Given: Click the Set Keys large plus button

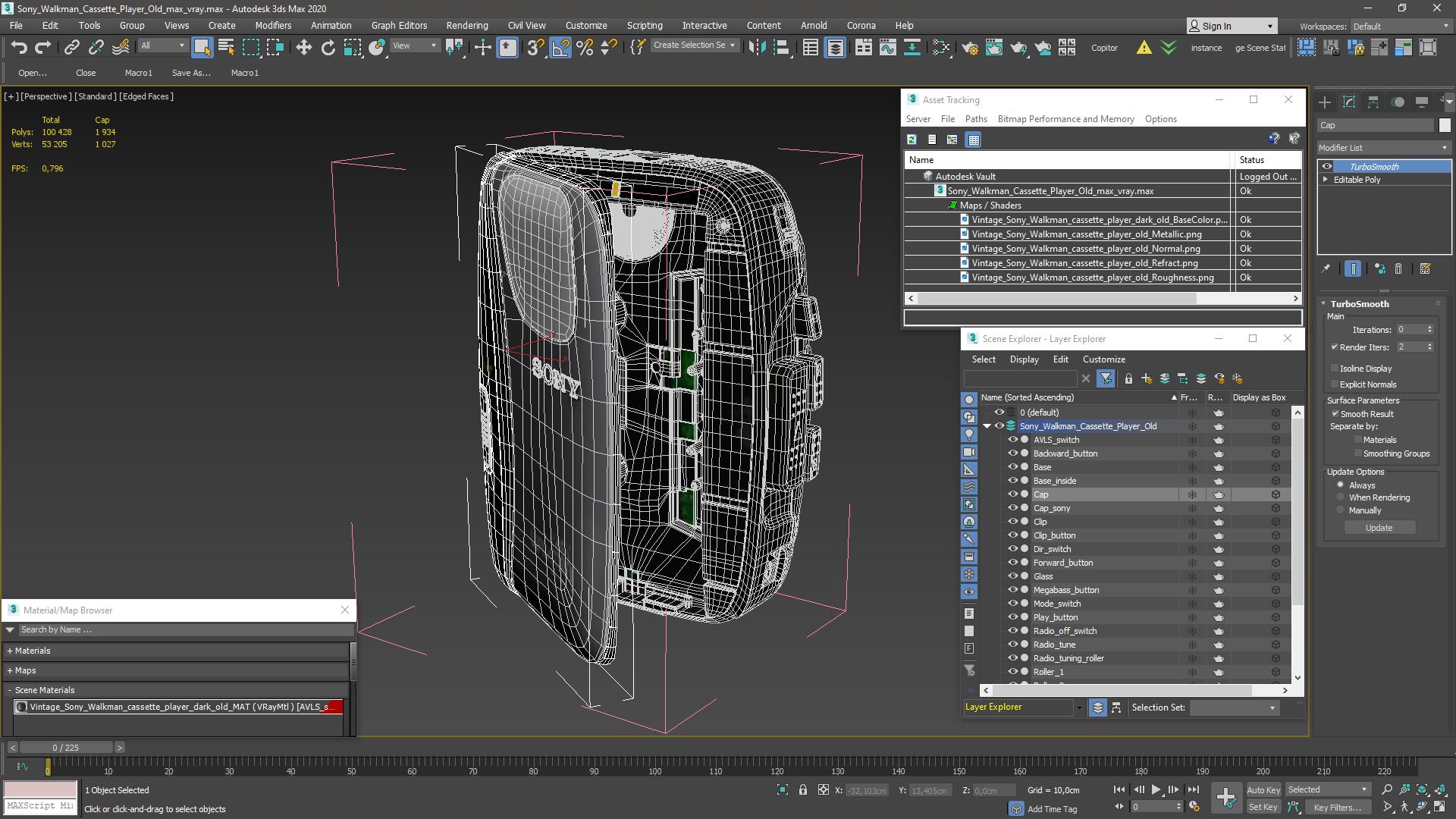Looking at the screenshot, I should coord(1225,796).
